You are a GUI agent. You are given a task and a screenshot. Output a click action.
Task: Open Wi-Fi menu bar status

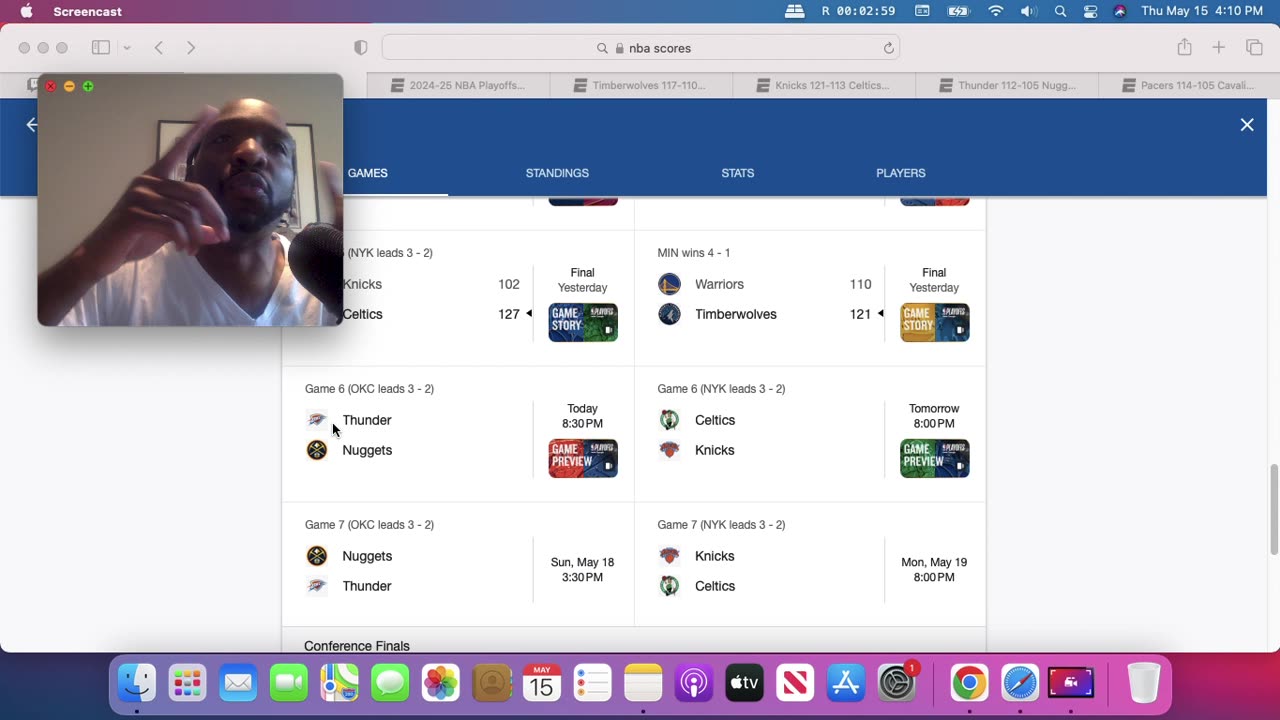pyautogui.click(x=995, y=11)
